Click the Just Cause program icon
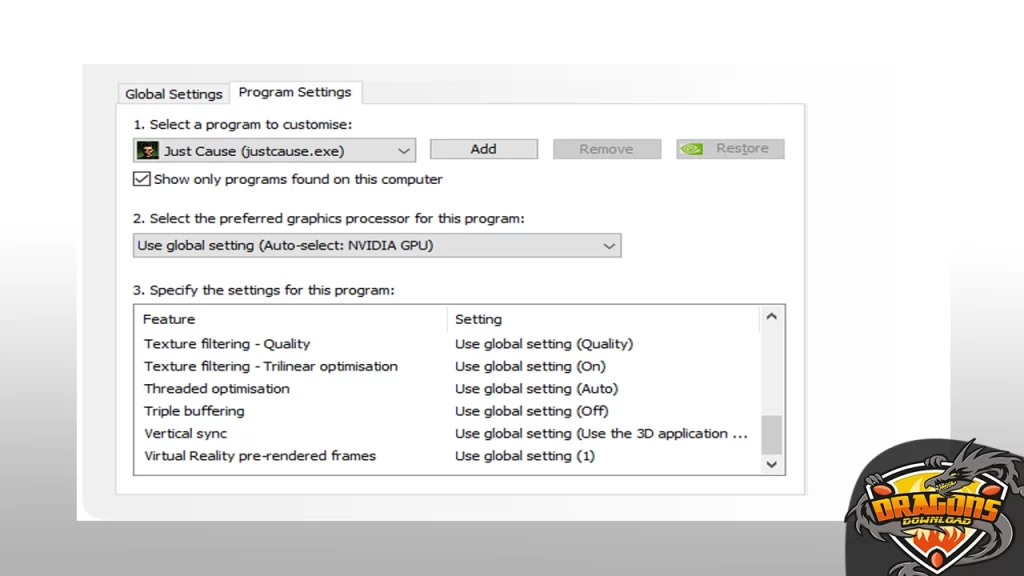Screen dimensions: 1024x576 pos(147,151)
